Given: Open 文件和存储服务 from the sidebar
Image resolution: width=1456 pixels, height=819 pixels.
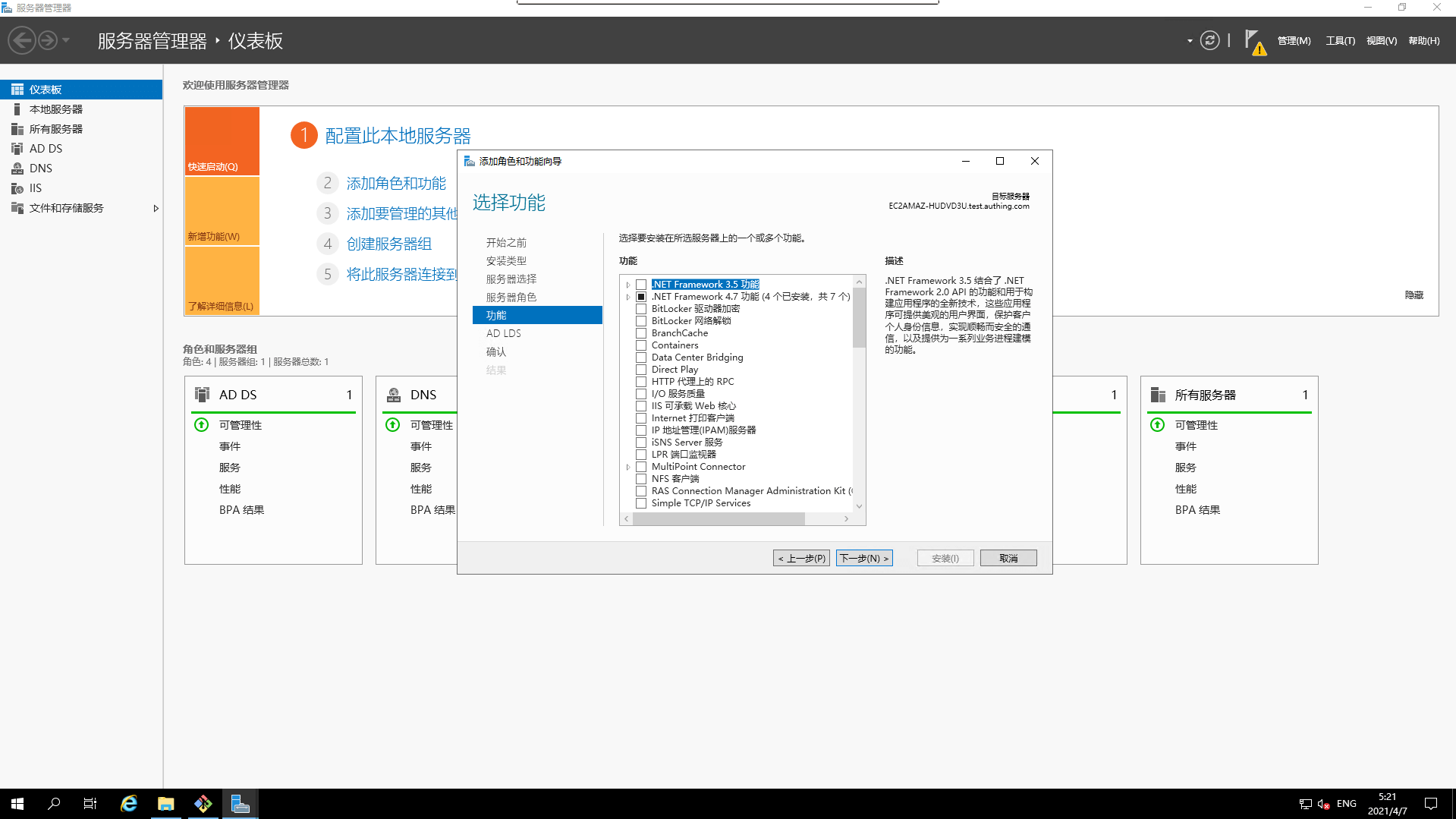Looking at the screenshot, I should coord(68,207).
